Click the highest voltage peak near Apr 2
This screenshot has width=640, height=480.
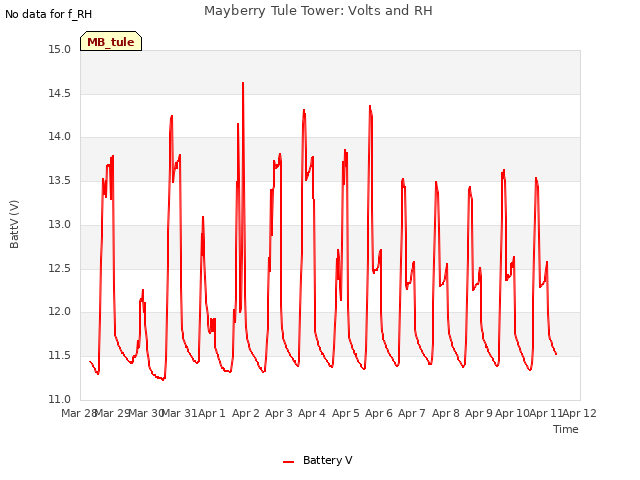point(243,83)
